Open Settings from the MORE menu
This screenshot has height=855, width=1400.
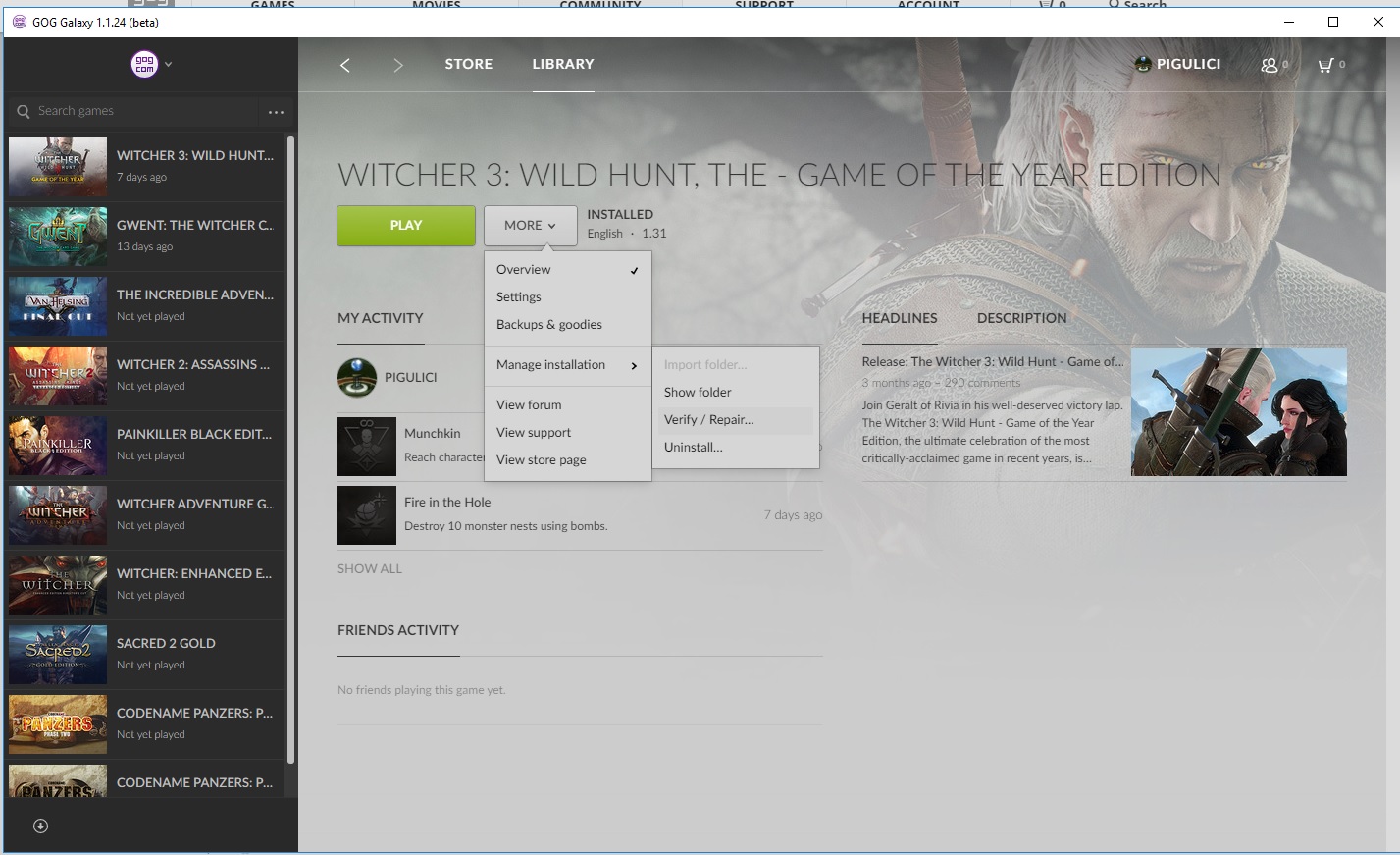(567, 296)
